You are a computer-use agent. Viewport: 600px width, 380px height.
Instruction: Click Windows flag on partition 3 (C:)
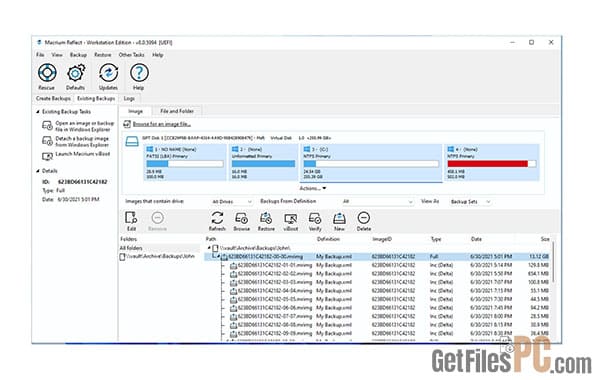point(307,149)
